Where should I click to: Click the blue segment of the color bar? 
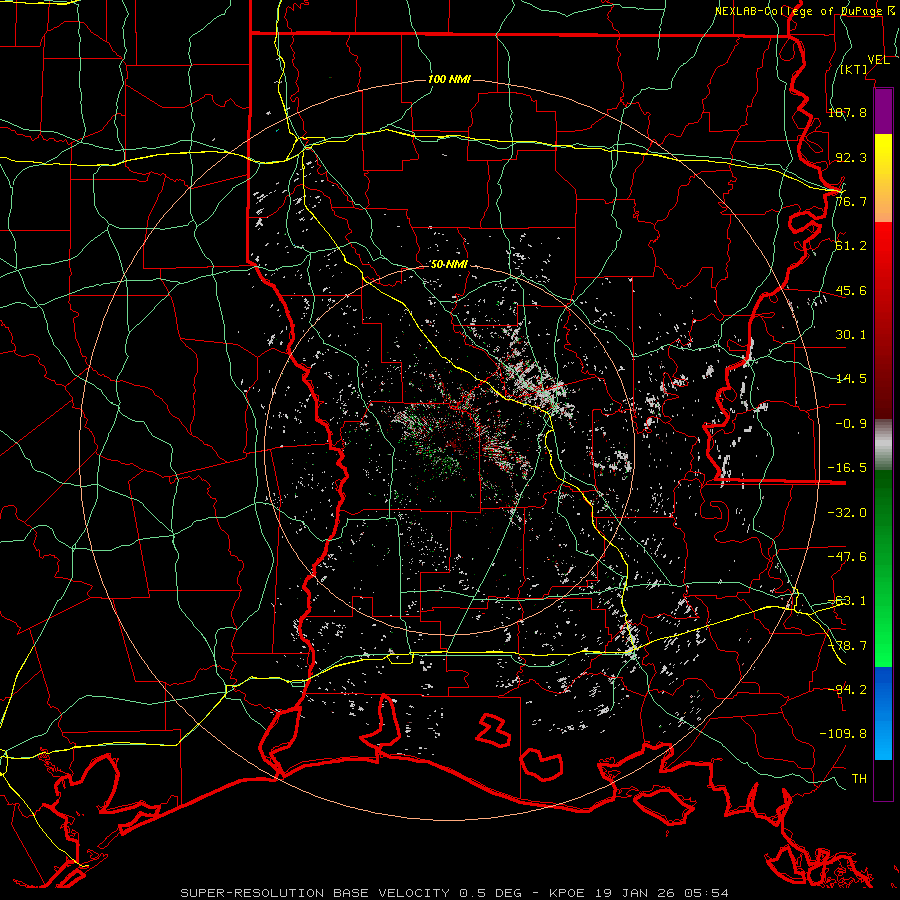tap(883, 713)
